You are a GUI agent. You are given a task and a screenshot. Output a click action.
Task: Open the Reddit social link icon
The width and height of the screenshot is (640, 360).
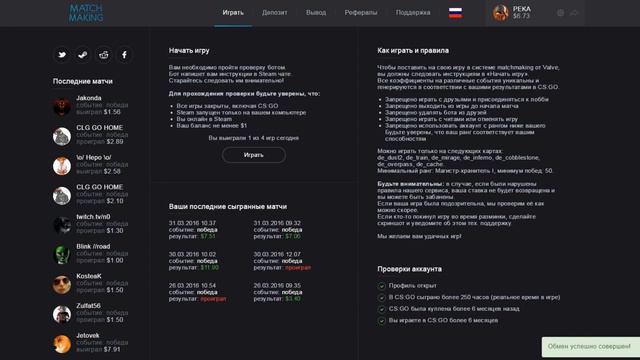tap(104, 55)
